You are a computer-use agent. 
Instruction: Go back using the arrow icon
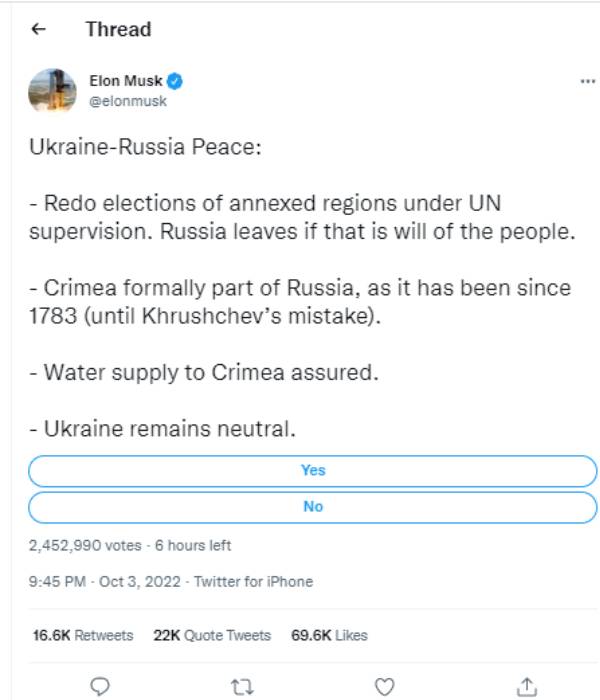click(39, 29)
